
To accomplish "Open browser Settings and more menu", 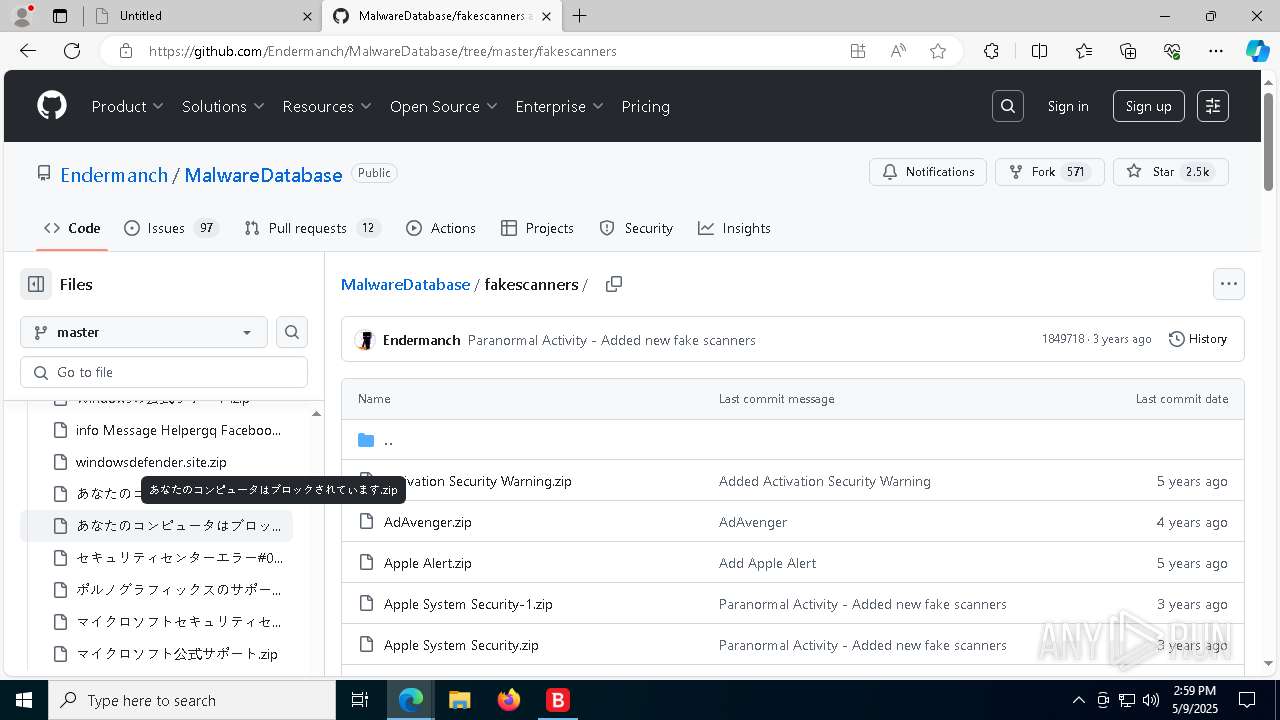I will 1216,51.
